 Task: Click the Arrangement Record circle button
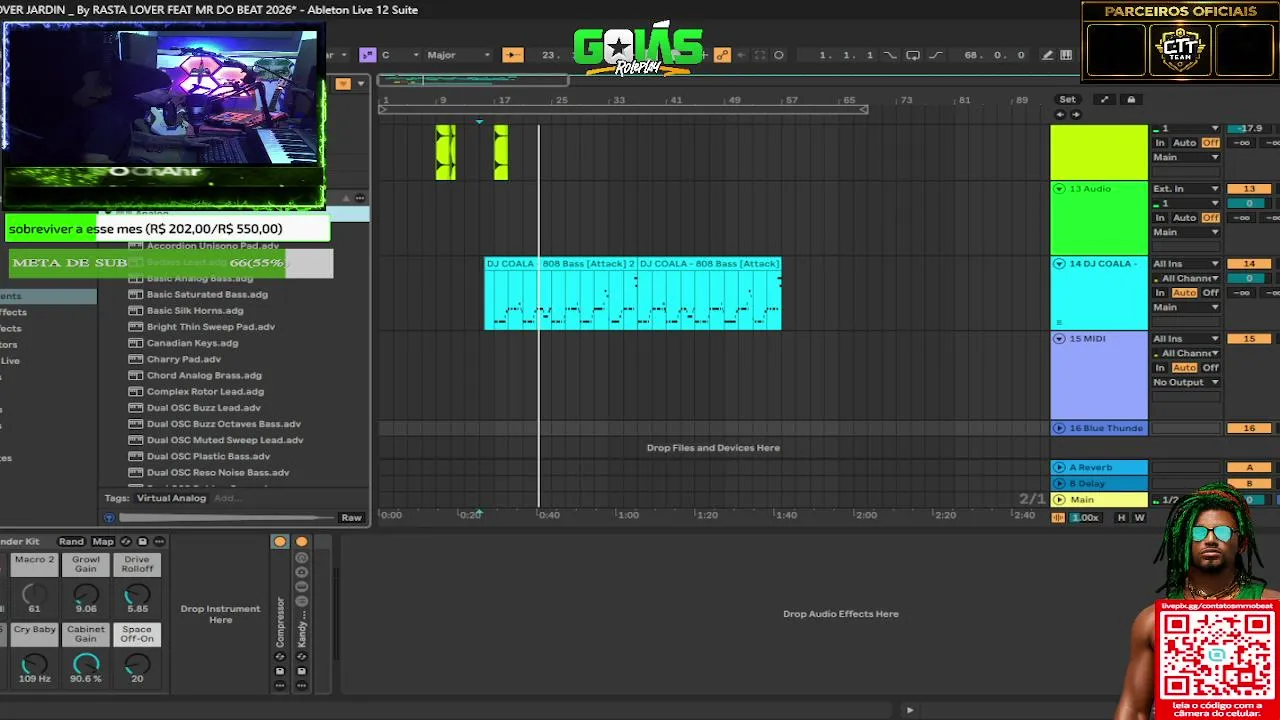click(x=779, y=55)
